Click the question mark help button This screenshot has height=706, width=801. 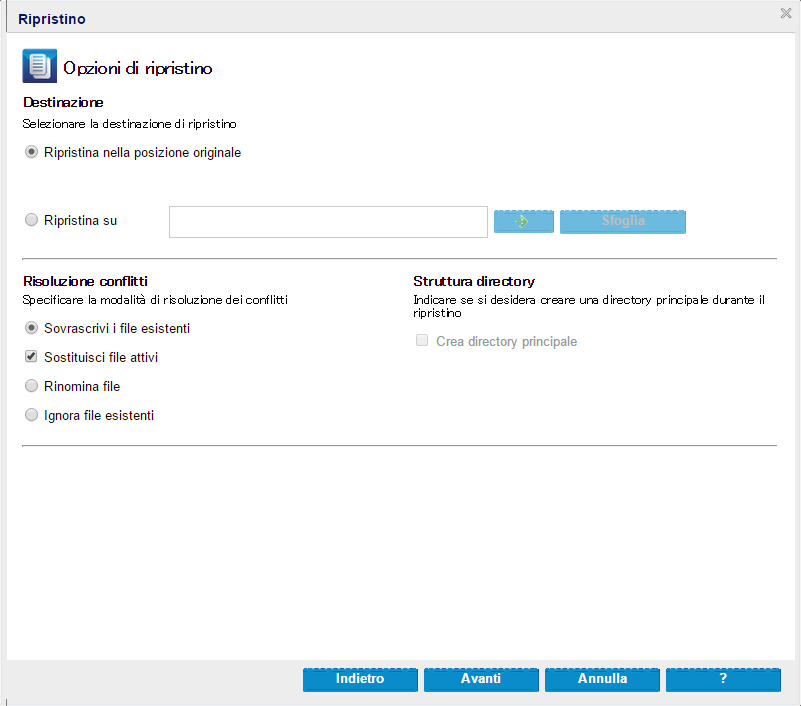tap(722, 679)
